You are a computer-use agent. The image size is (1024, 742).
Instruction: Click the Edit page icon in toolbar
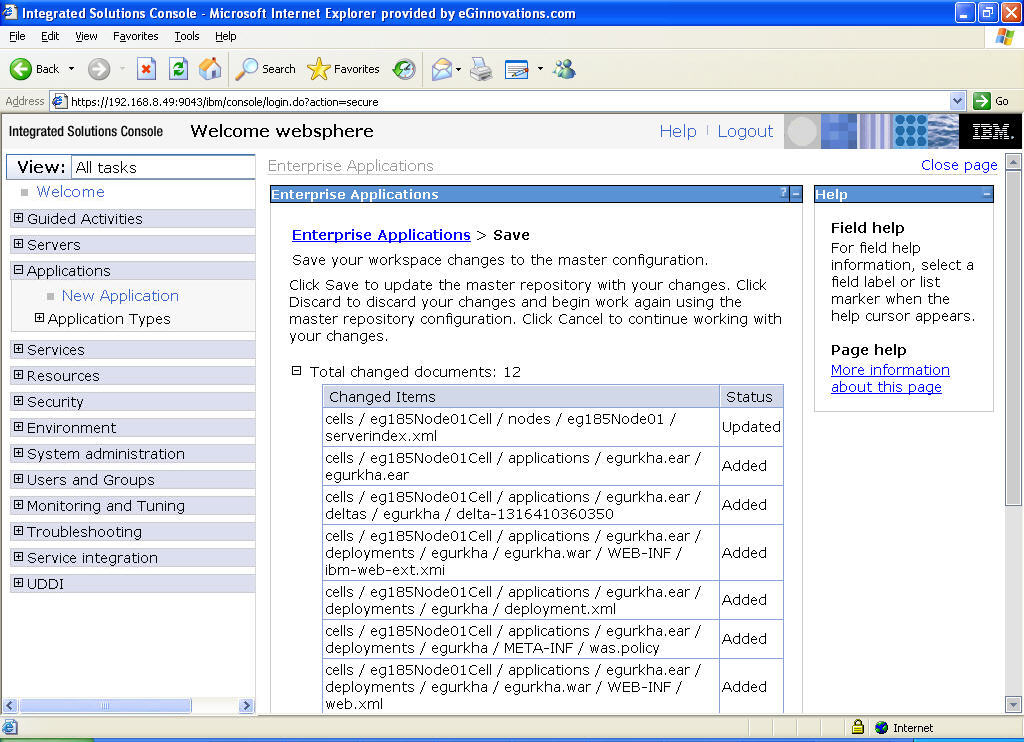coord(517,69)
